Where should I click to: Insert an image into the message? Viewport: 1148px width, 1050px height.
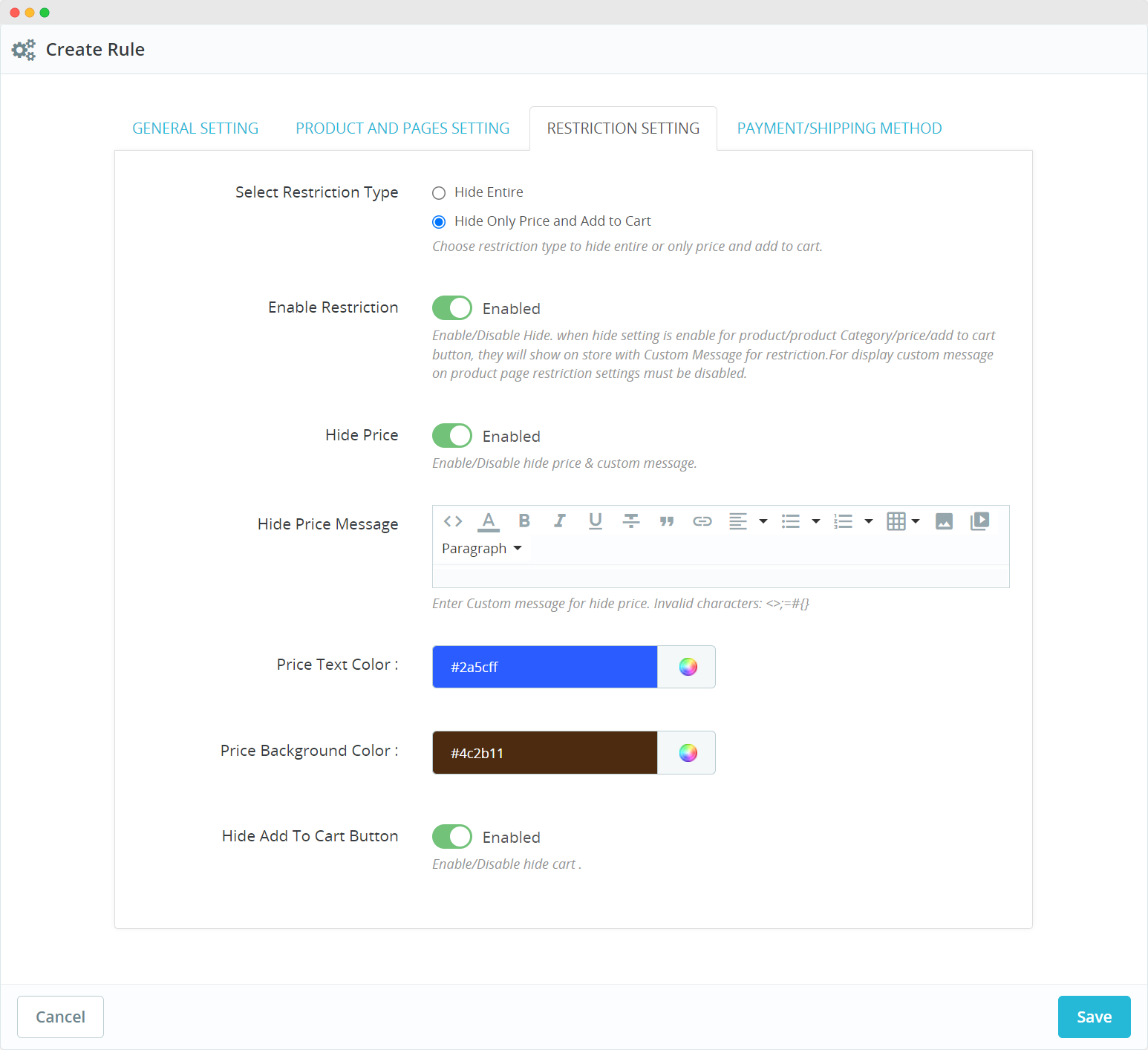click(944, 521)
